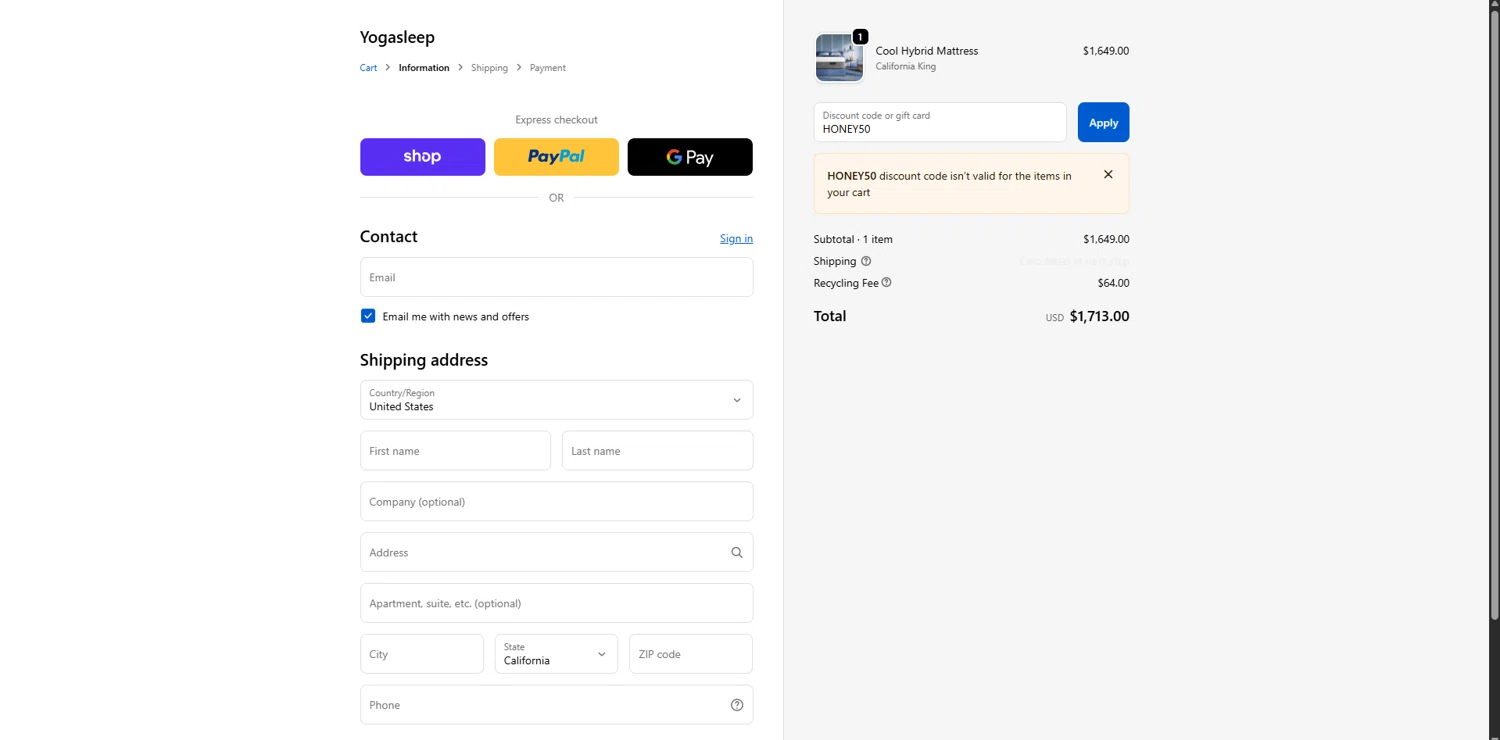Dismiss the HONEY50 invalid code message
This screenshot has width=1500, height=740.
(x=1108, y=174)
